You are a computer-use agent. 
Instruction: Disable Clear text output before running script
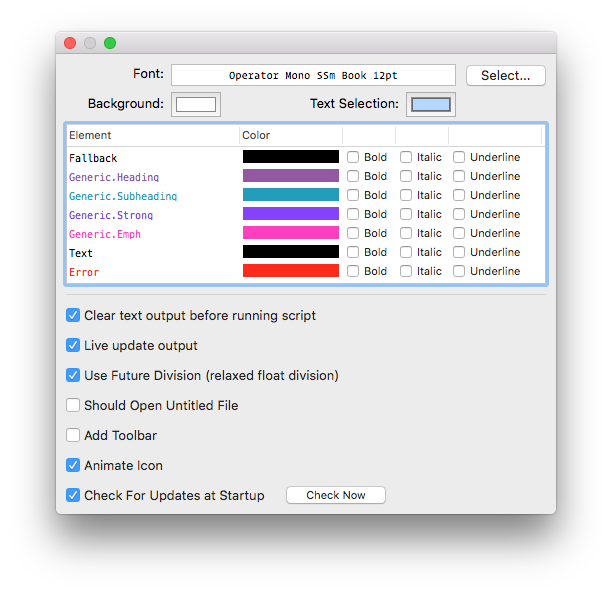pos(73,315)
